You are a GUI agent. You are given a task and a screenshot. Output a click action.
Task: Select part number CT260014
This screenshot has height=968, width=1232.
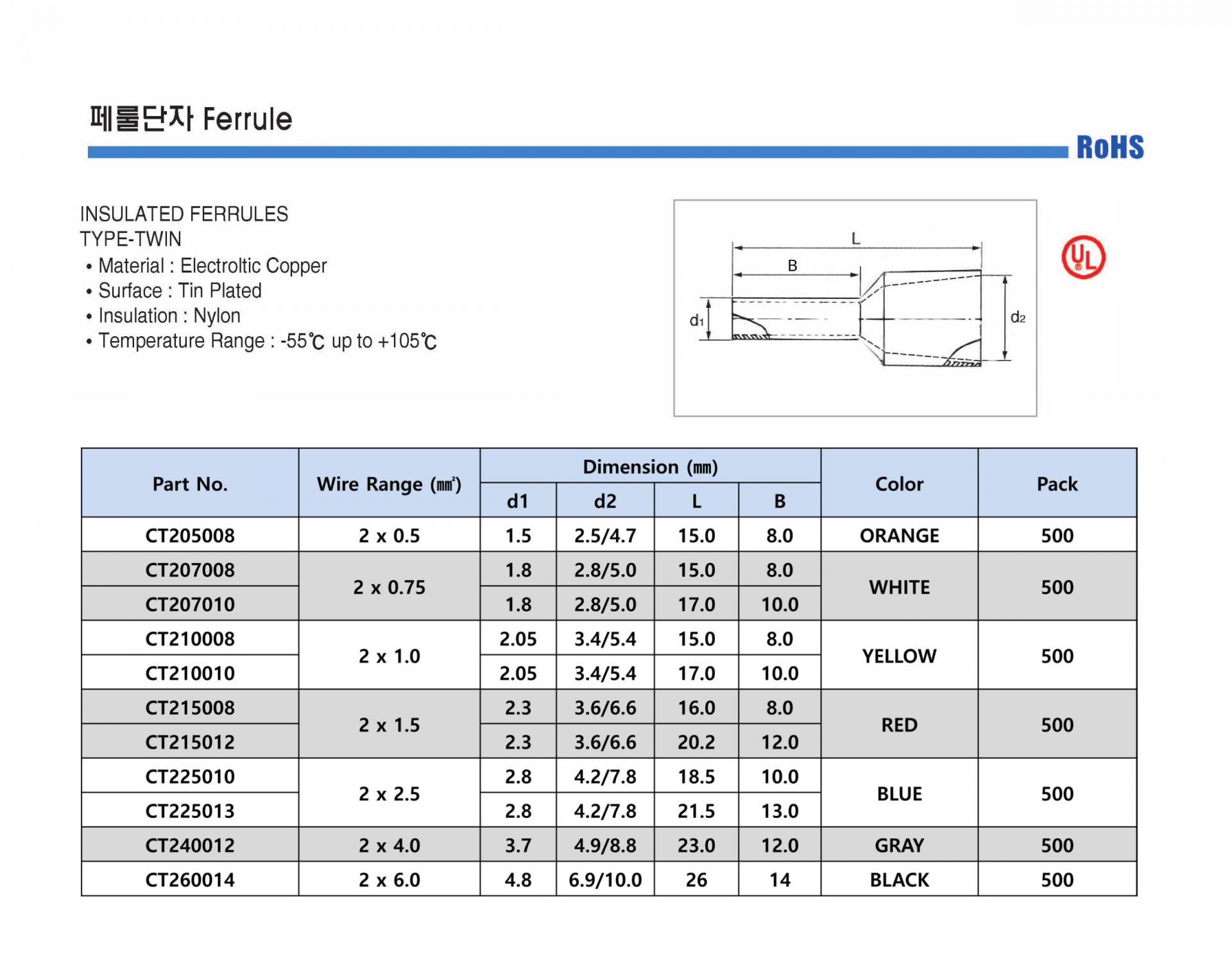(190, 879)
